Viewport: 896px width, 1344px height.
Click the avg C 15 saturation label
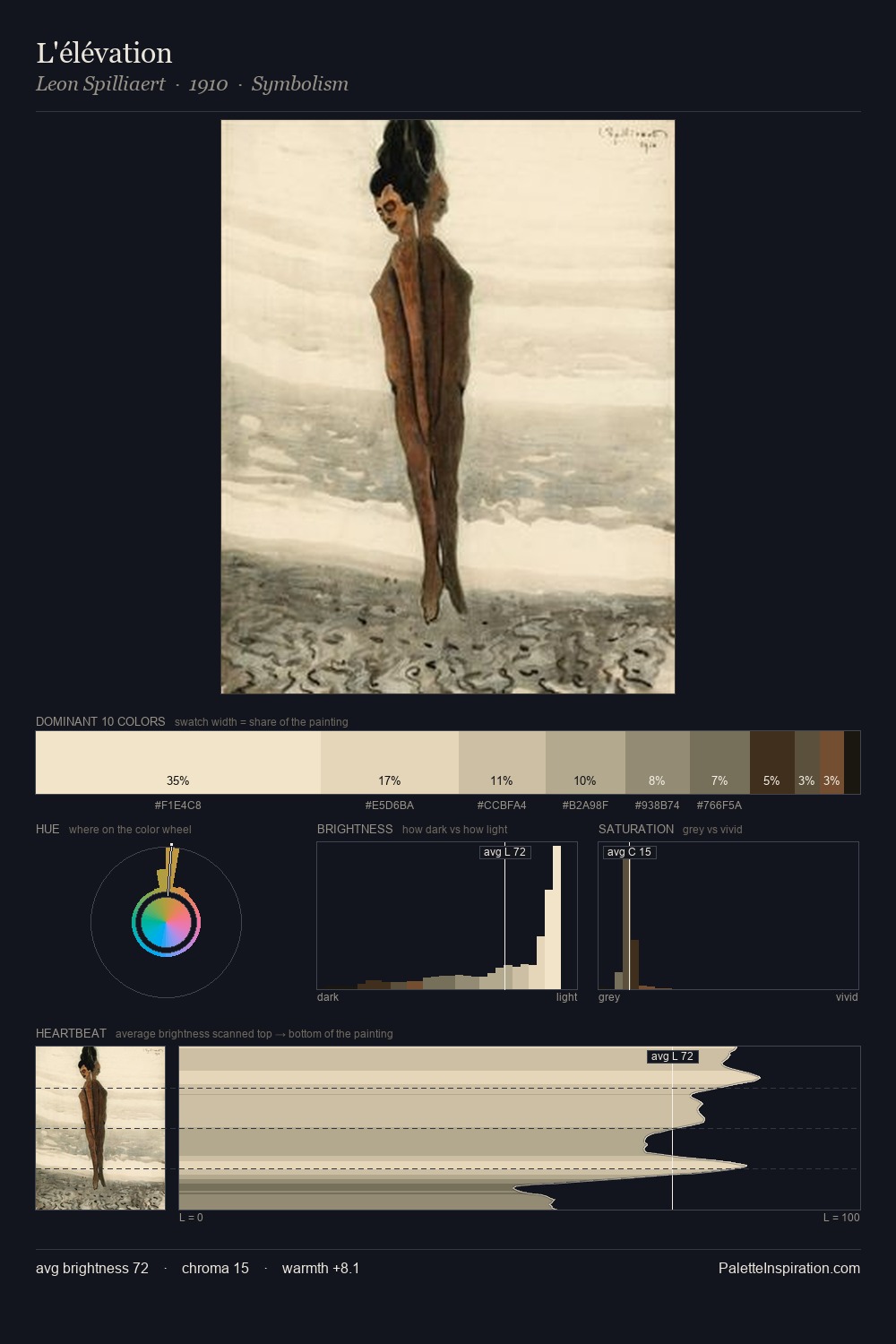[629, 852]
